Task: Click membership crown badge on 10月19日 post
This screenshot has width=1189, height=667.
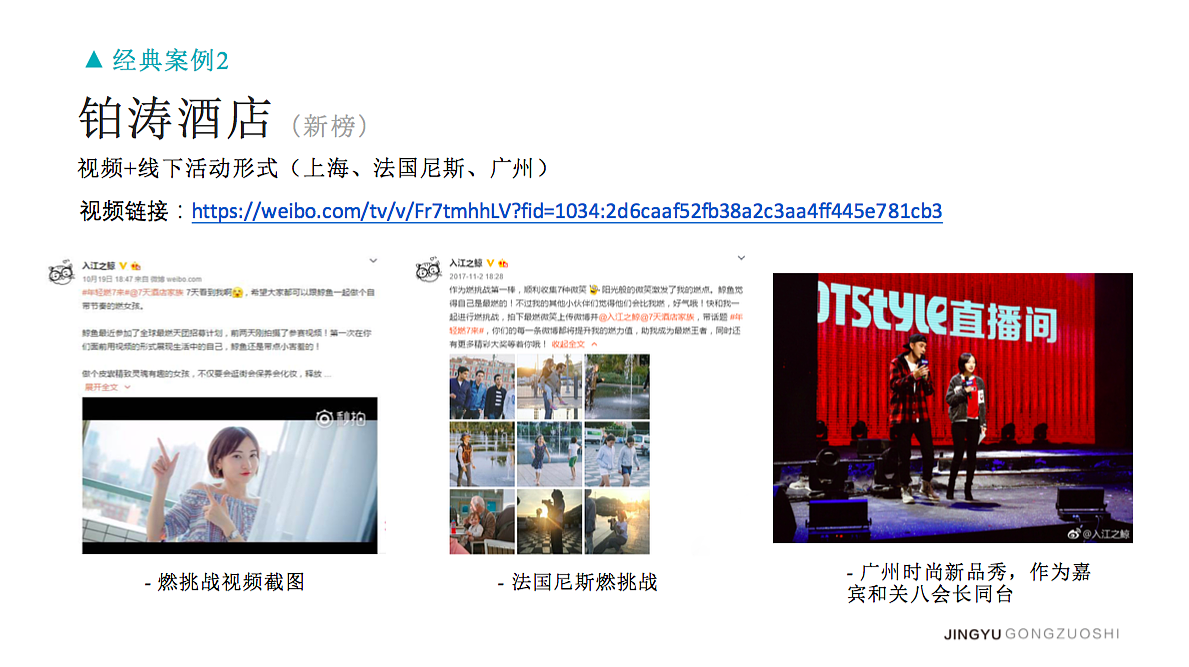Action: pos(136,266)
